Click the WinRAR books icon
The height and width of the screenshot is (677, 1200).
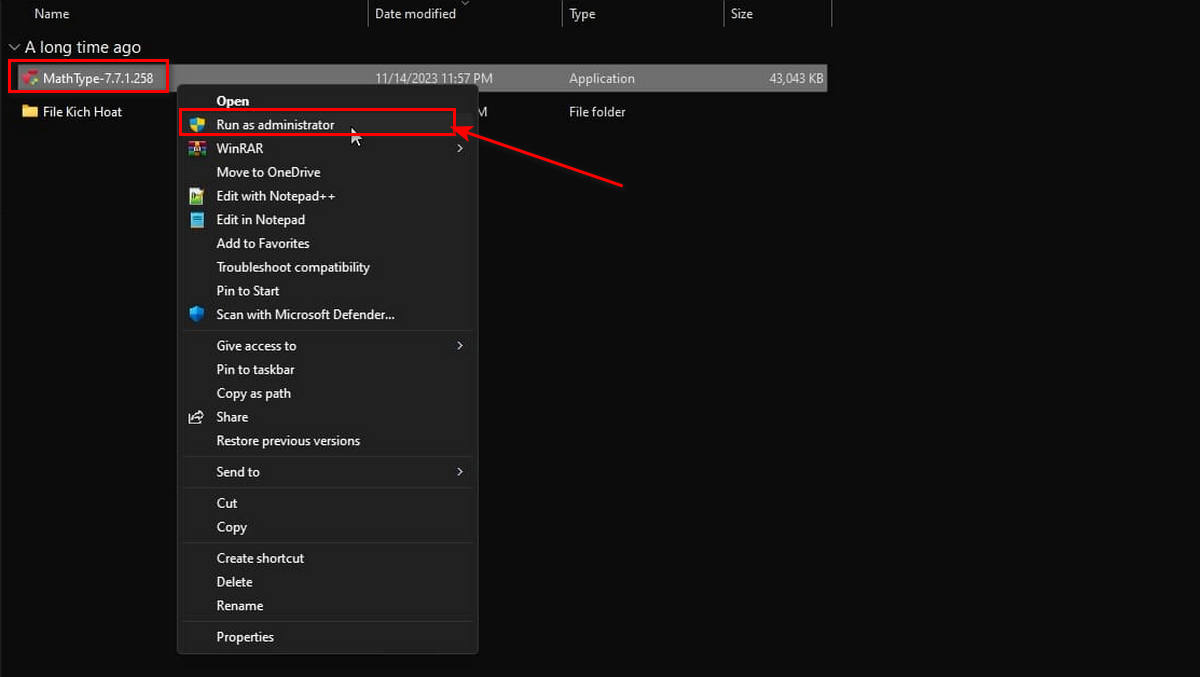tap(197, 148)
